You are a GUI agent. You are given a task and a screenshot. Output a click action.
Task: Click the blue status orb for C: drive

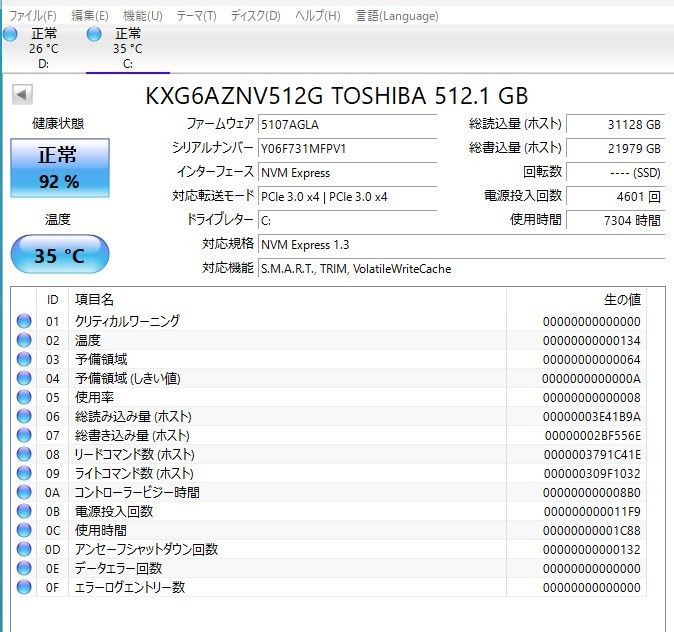click(94, 34)
